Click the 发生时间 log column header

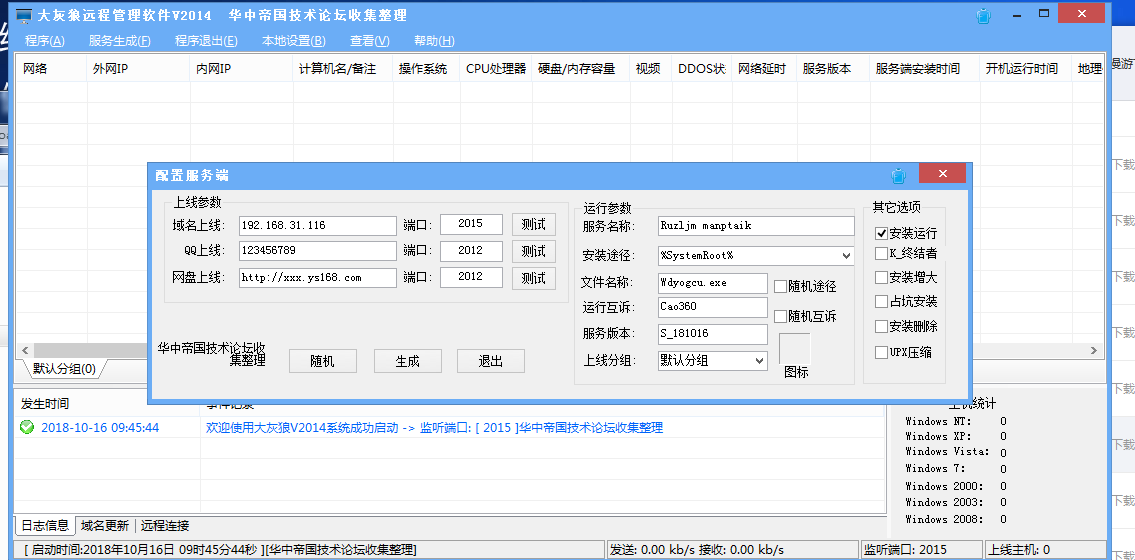tap(107, 404)
